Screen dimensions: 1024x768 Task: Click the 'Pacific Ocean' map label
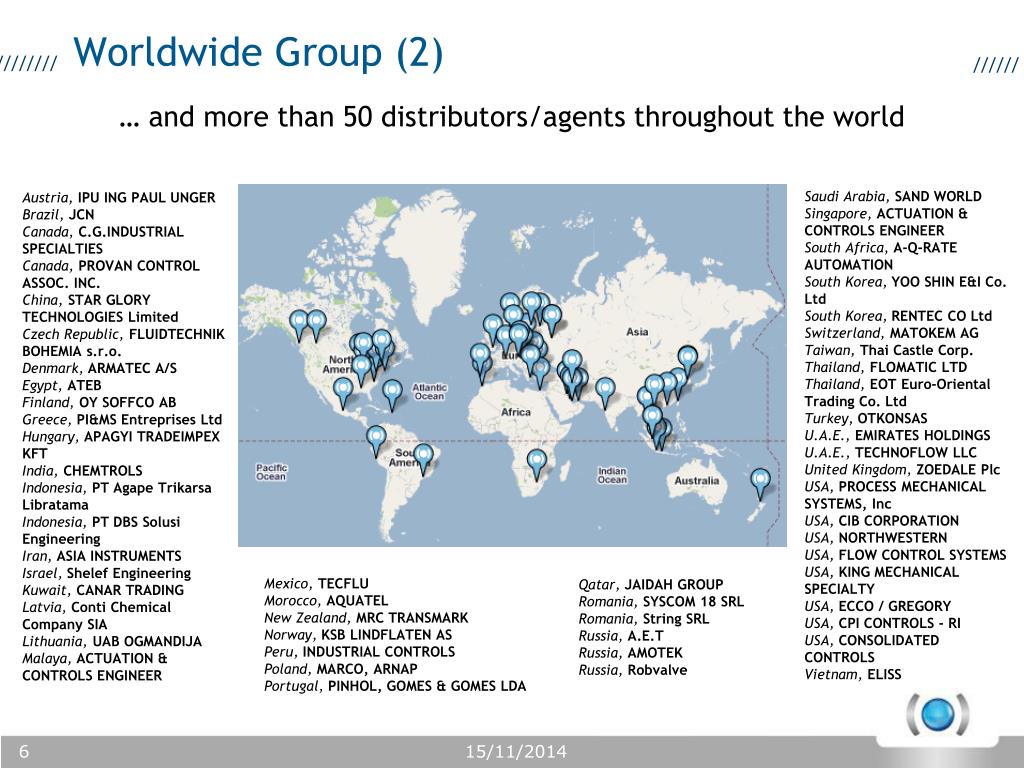point(271,472)
